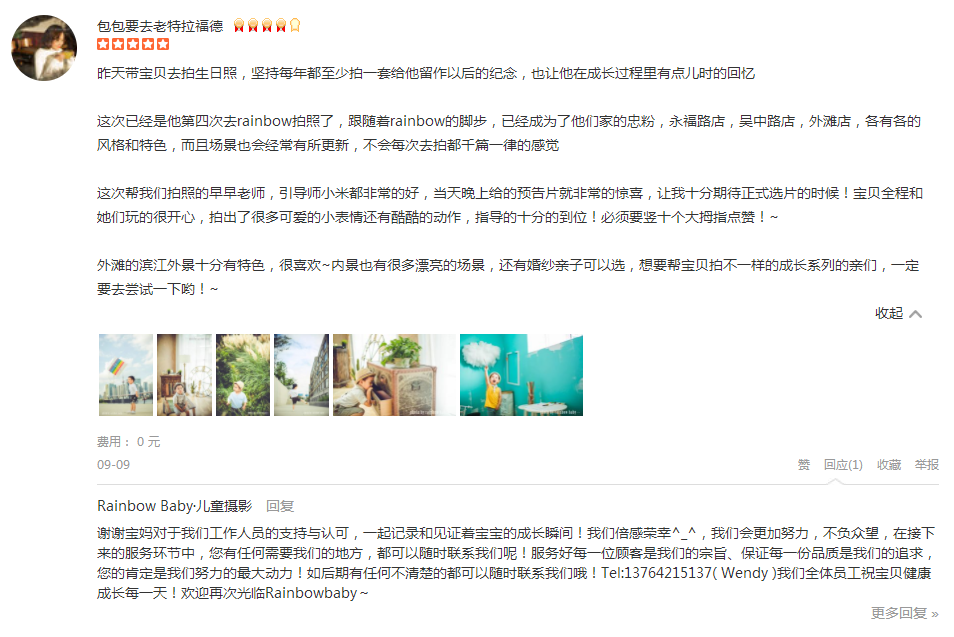The height and width of the screenshot is (637, 954).
Task: Open the child in grass photo thumbnail
Action: coord(243,375)
